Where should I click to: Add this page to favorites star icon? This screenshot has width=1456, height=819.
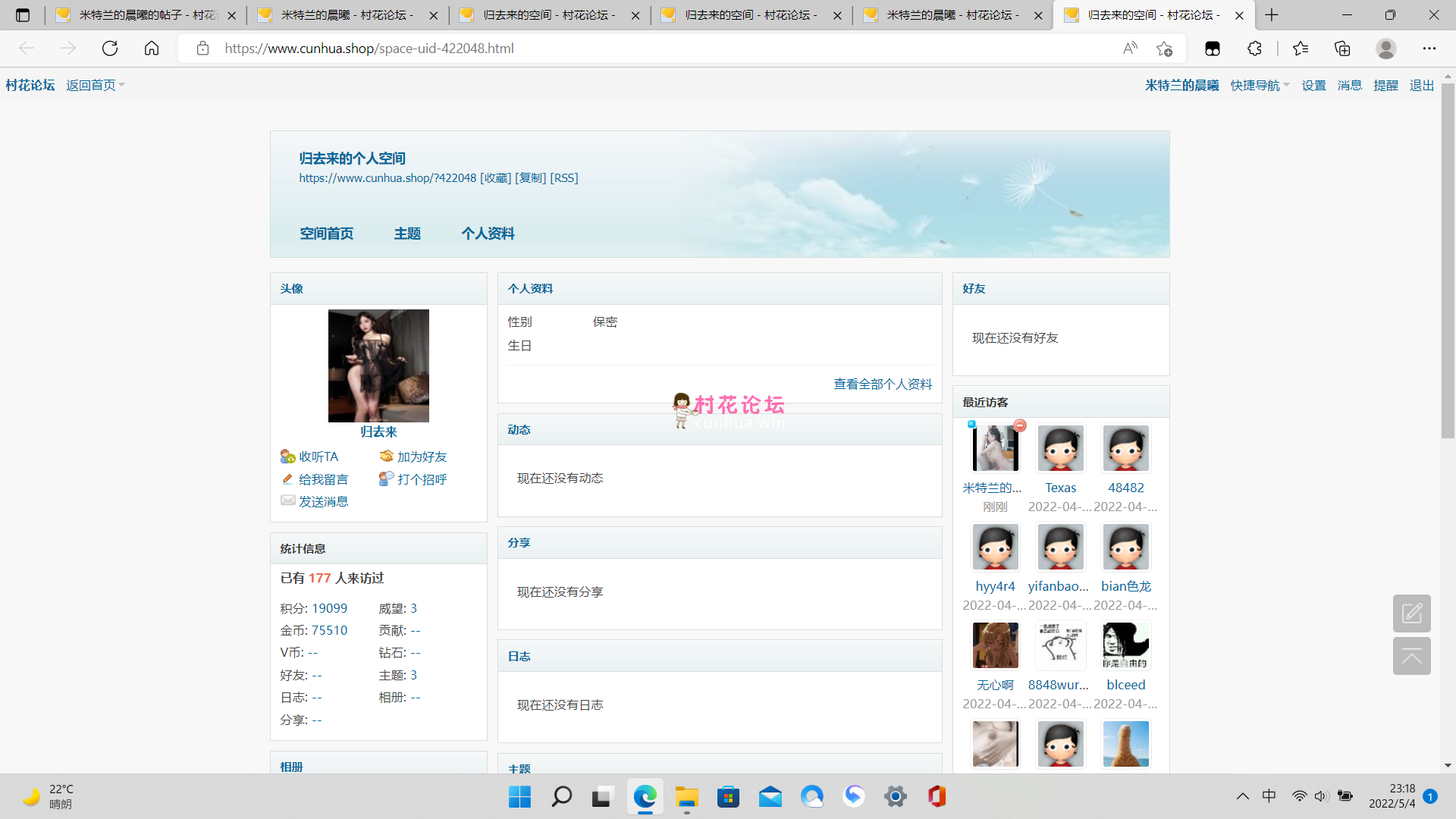click(x=1165, y=49)
